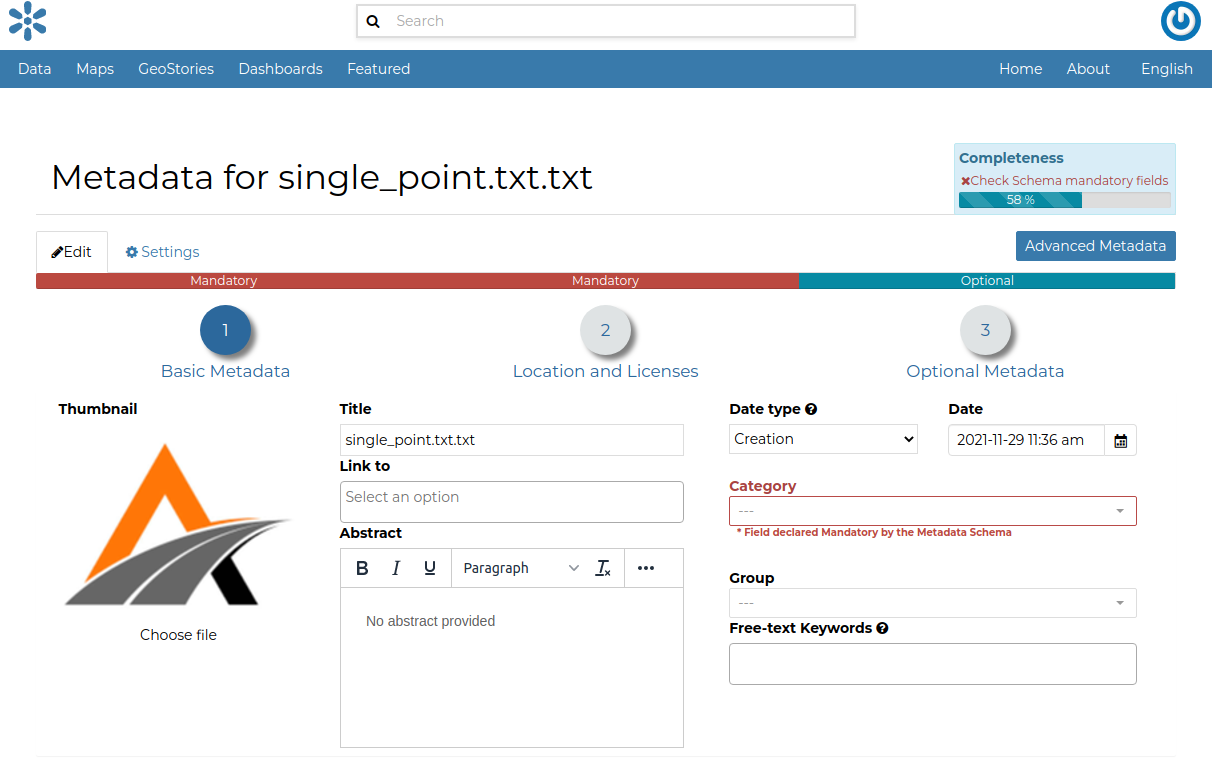Click the Date type help icon
Viewport: 1212px width, 760px height.
[811, 409]
